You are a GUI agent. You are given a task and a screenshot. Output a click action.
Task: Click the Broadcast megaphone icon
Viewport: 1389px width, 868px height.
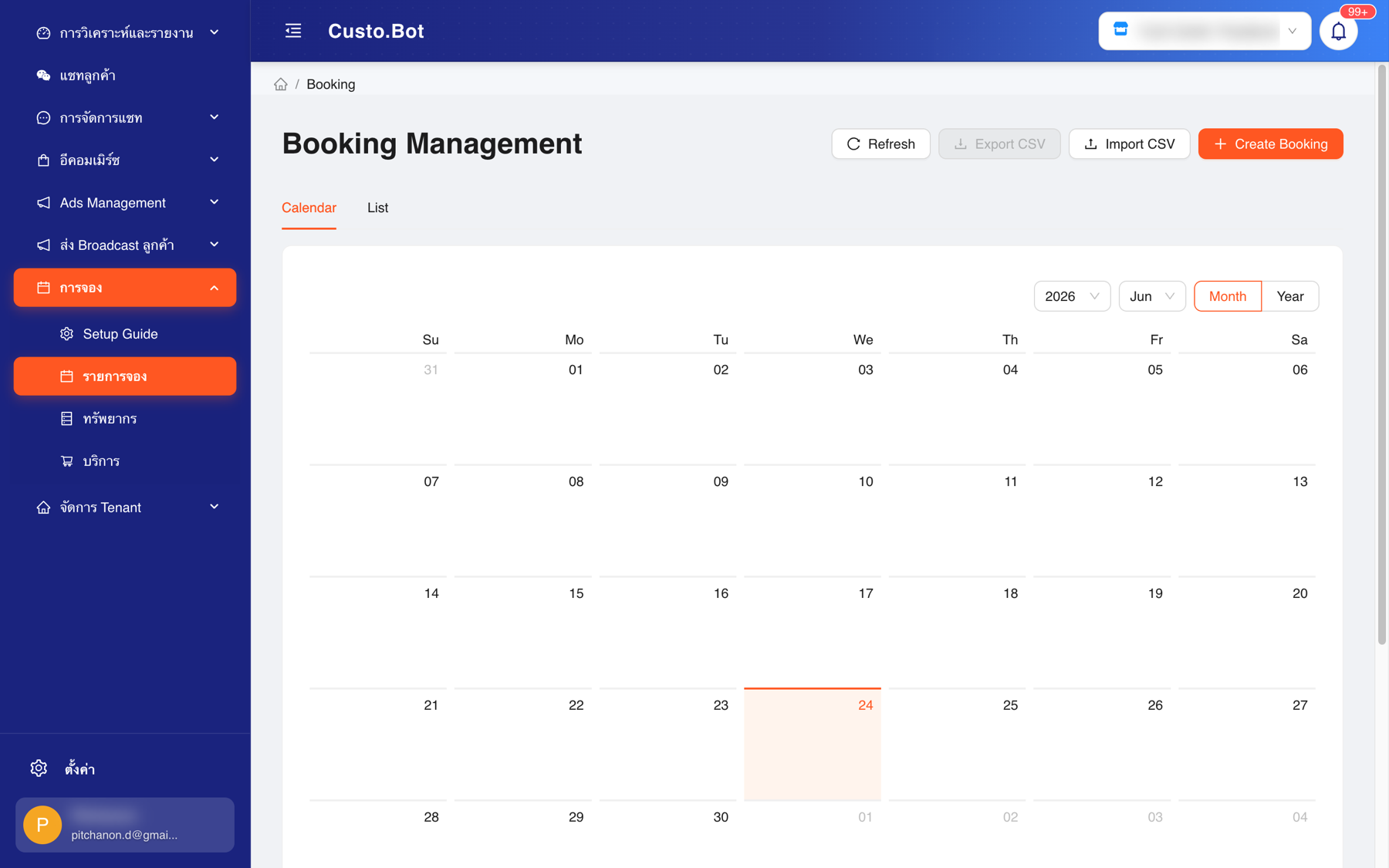(43, 245)
